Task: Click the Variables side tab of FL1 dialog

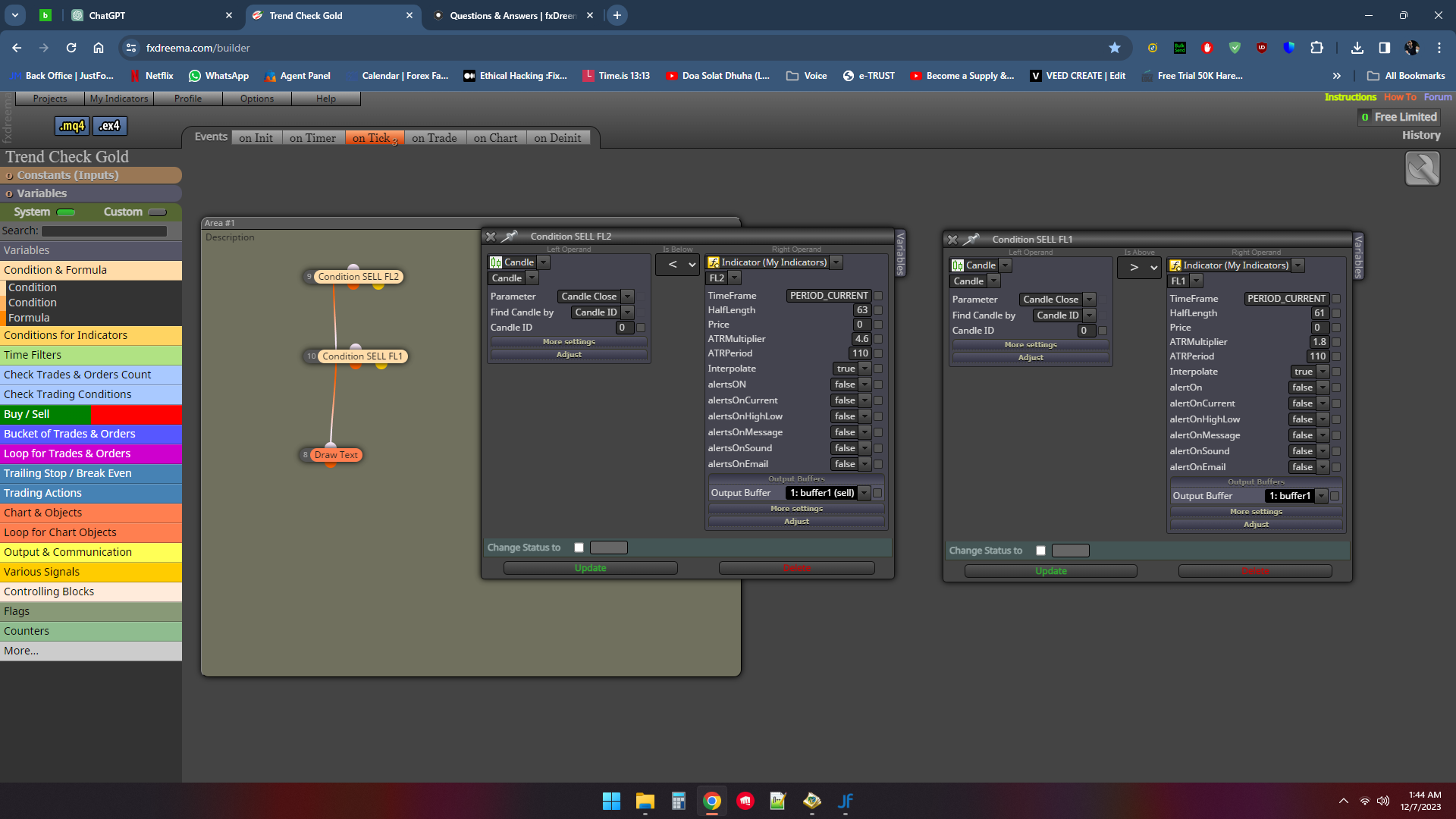Action: [x=1358, y=256]
